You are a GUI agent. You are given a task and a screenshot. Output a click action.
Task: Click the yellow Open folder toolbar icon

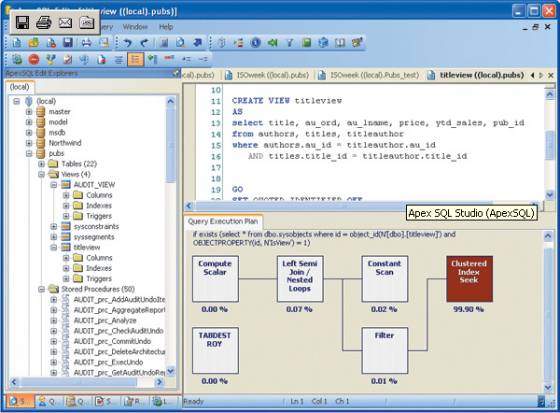tap(34, 43)
